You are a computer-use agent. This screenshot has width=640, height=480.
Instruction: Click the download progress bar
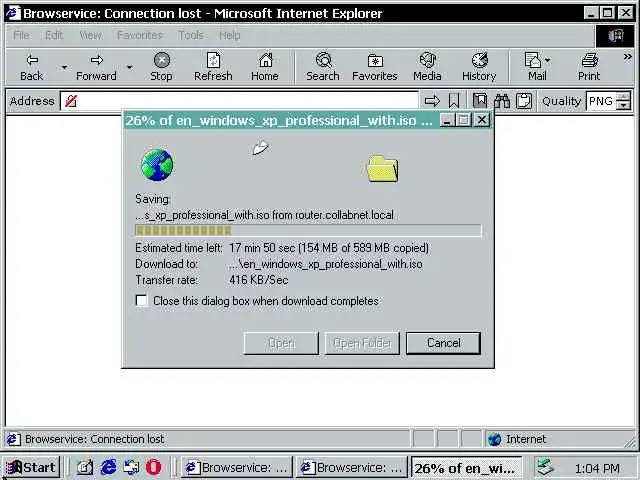308,231
